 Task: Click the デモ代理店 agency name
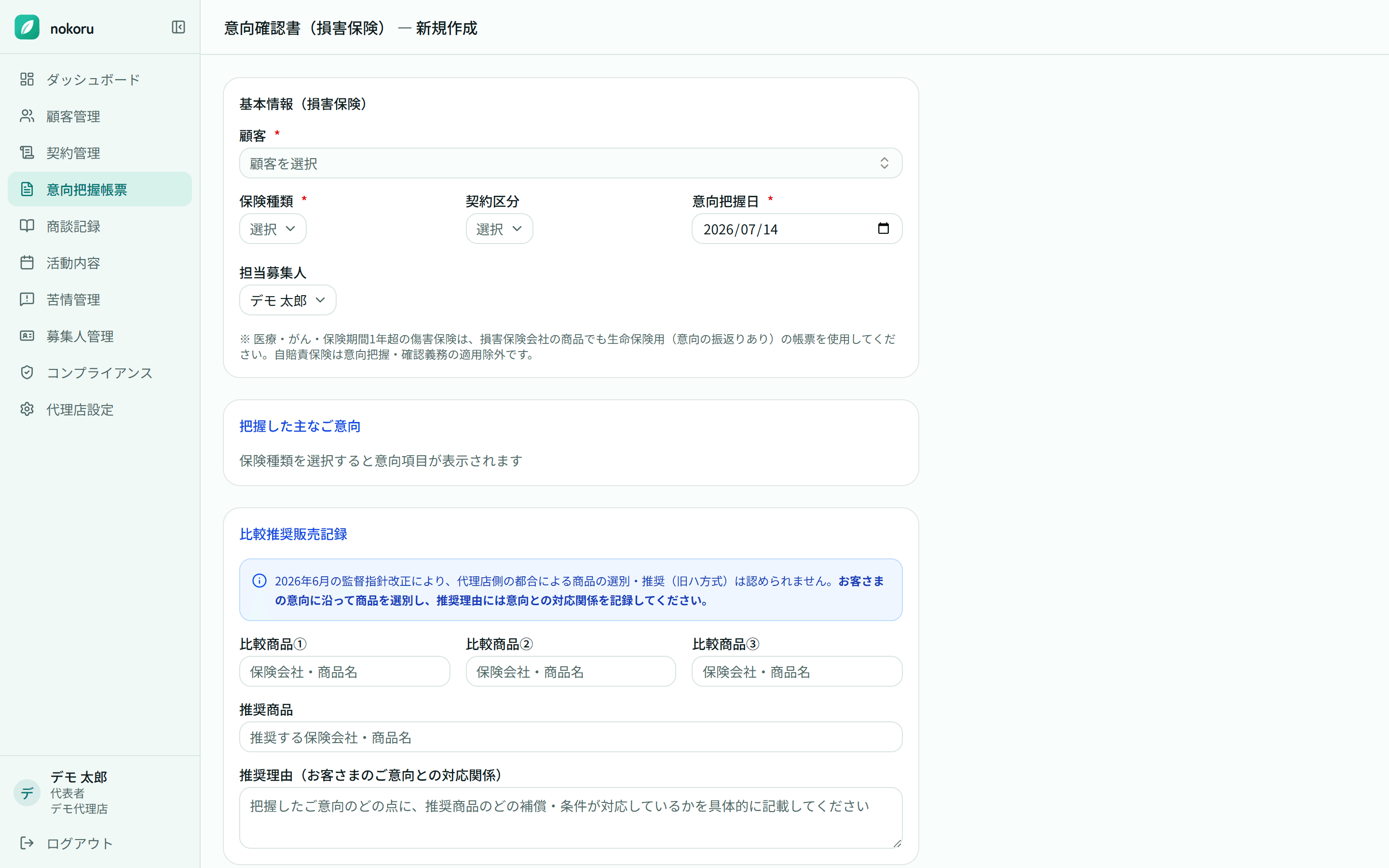[79, 808]
